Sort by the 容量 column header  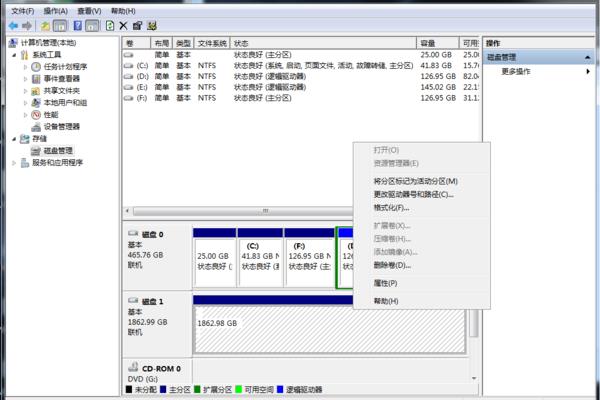[437, 43]
